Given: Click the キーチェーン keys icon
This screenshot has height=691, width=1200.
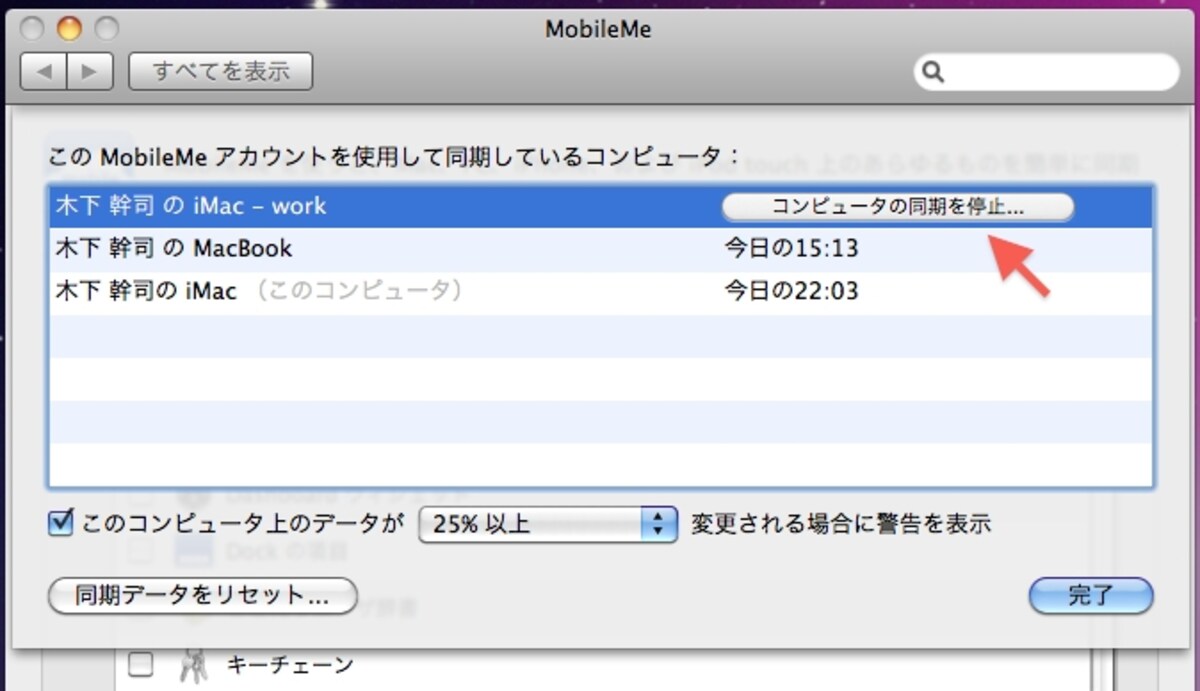Looking at the screenshot, I should click(192, 664).
